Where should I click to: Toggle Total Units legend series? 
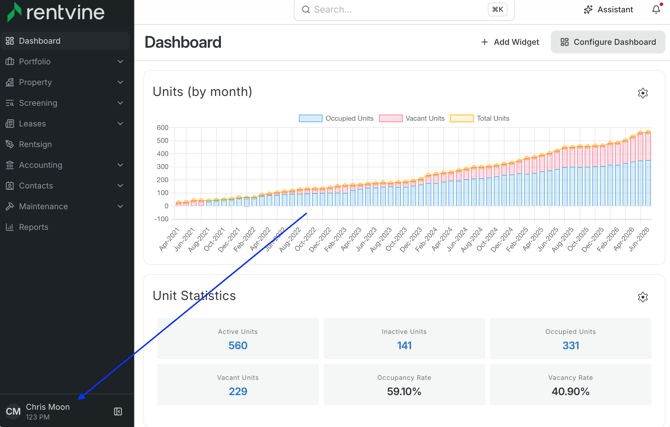tap(480, 118)
